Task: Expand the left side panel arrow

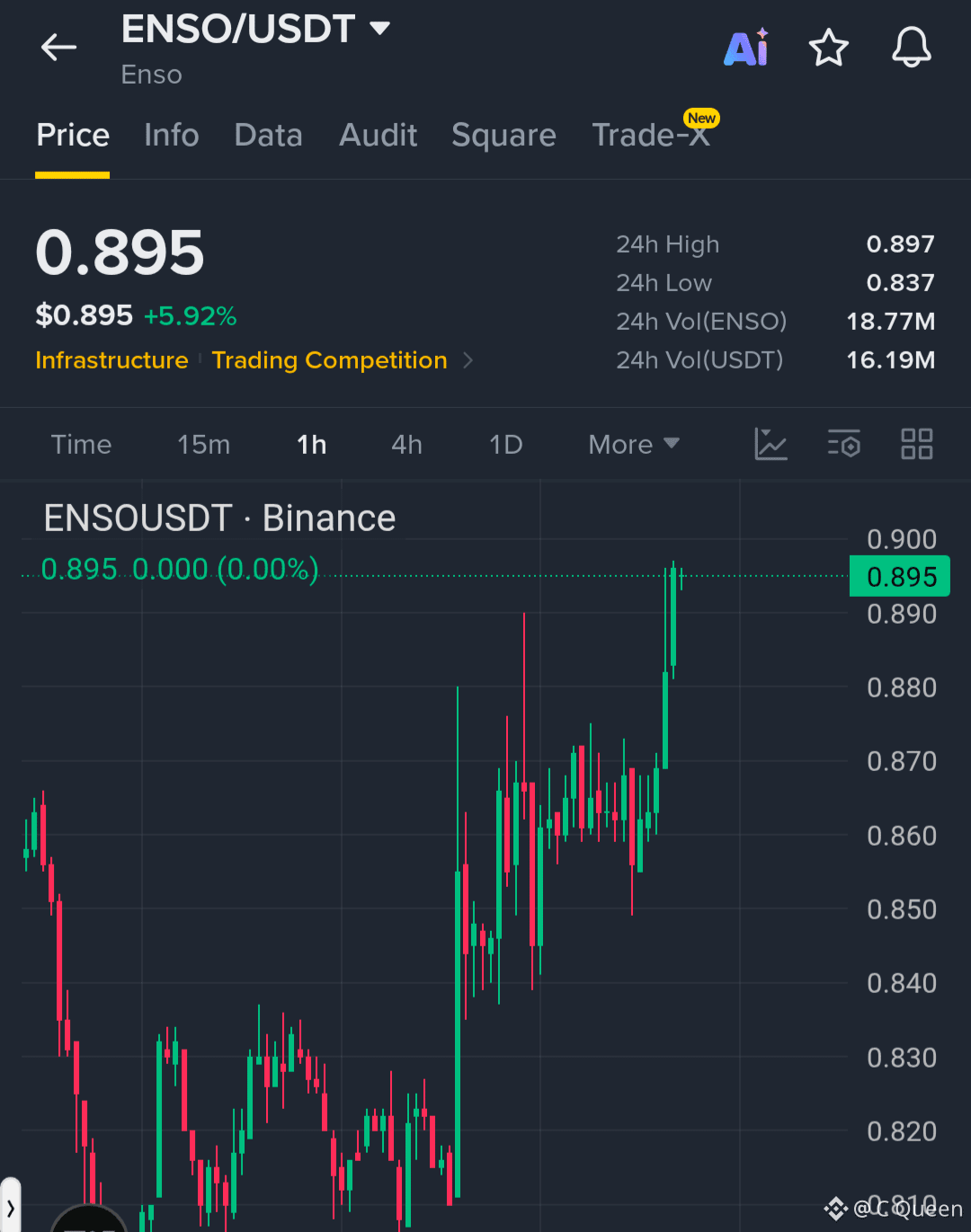Action: coord(10,1209)
